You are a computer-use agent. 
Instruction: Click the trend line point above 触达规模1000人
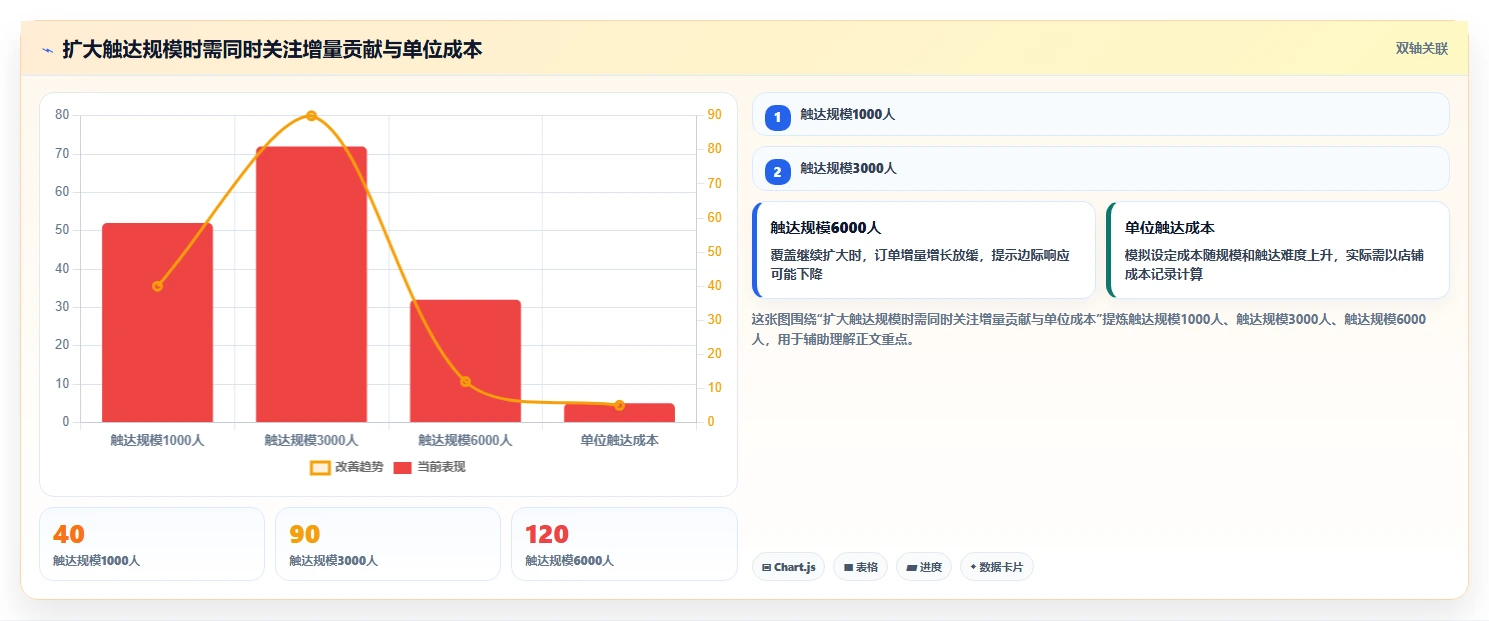(x=157, y=286)
